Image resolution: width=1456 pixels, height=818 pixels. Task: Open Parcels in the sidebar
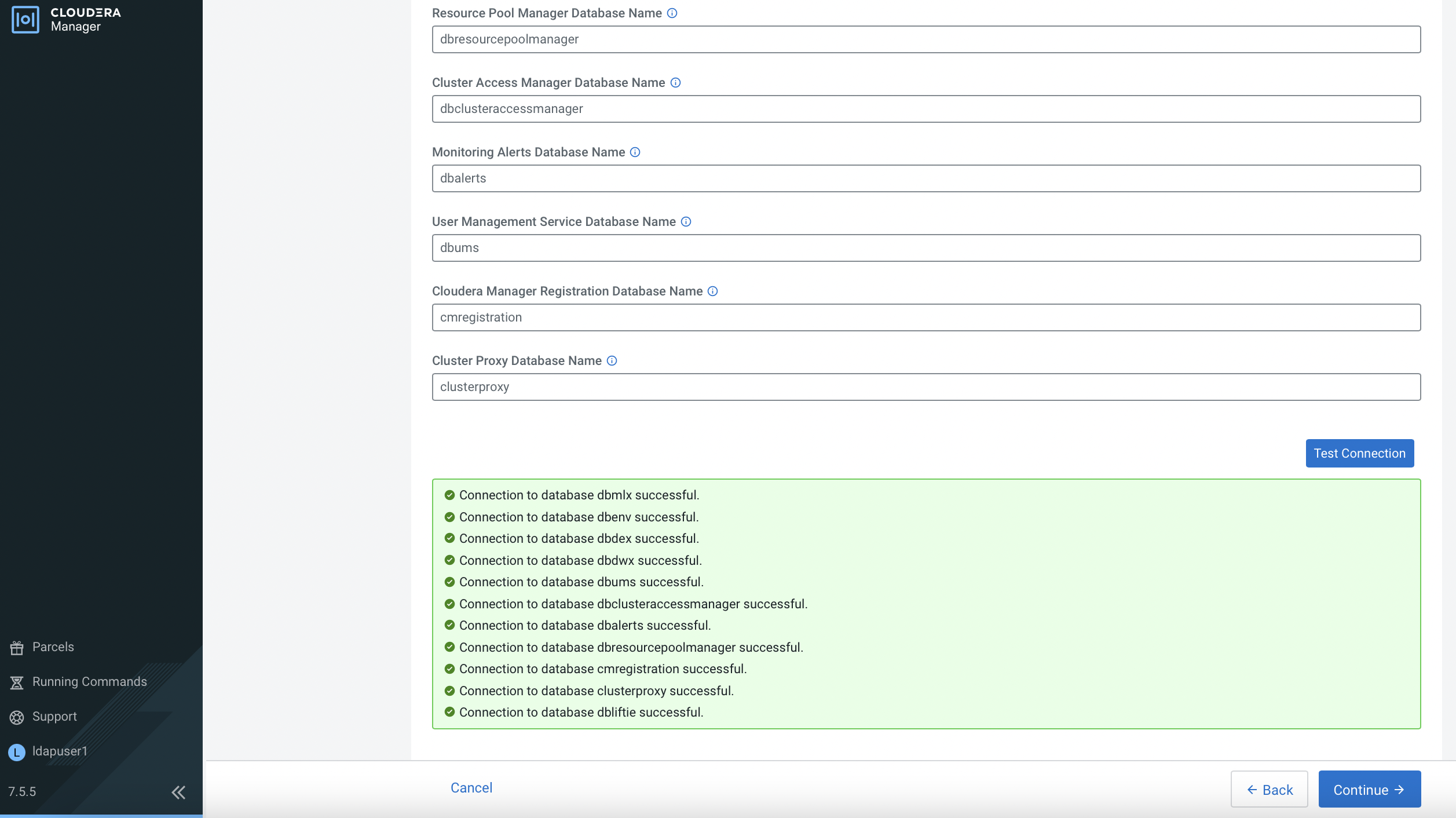coord(53,647)
